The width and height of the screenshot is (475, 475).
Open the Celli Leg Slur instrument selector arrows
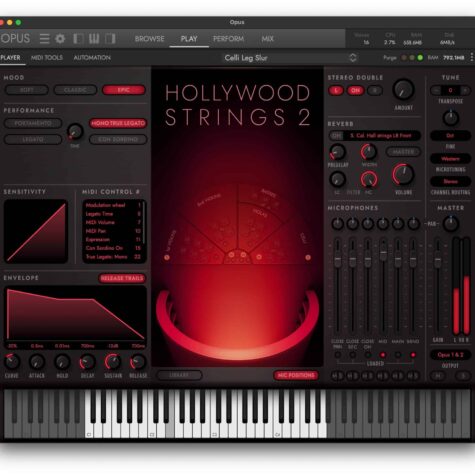pos(353,58)
